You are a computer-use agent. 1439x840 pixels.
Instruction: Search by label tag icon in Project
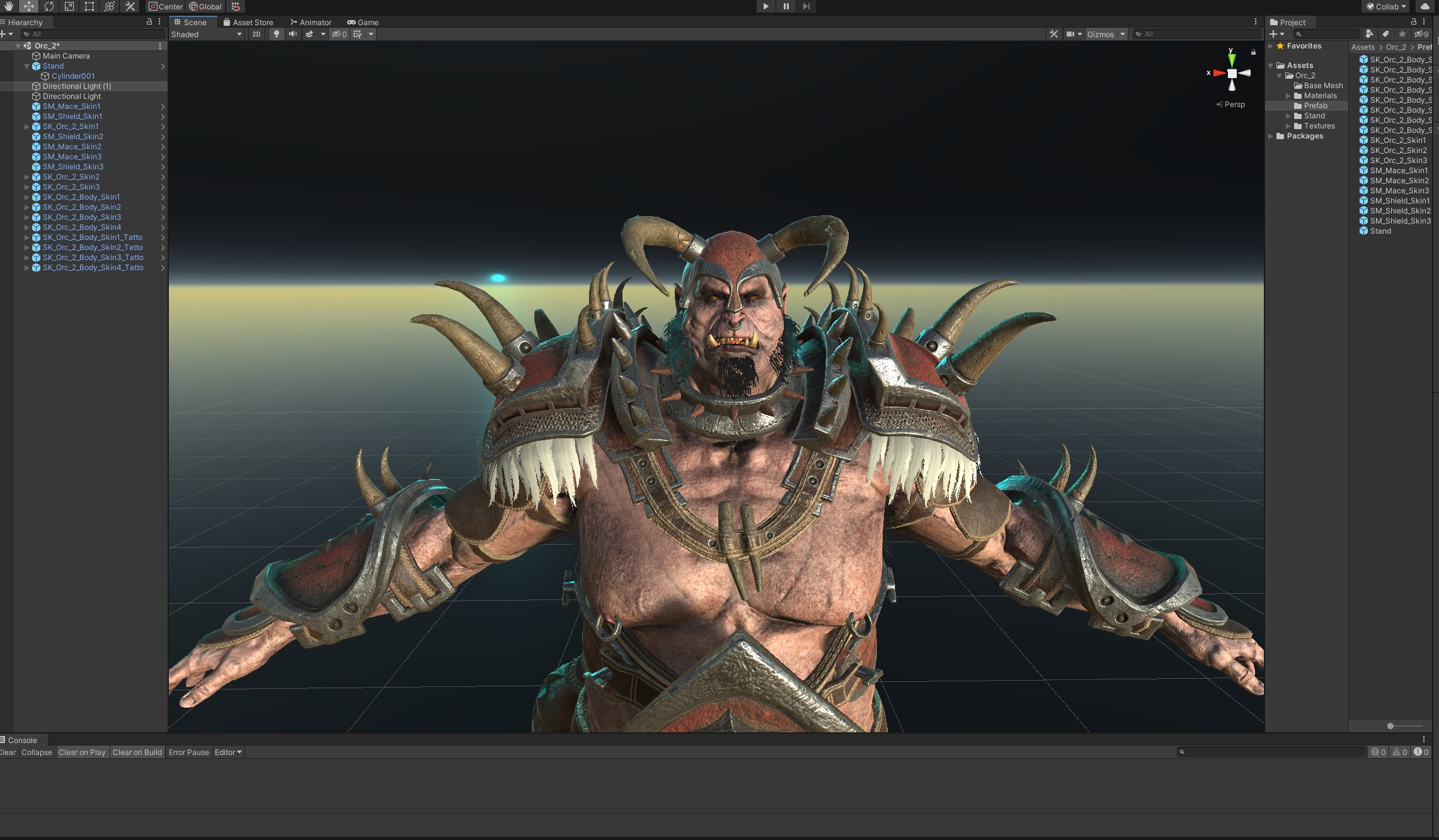pos(1385,34)
